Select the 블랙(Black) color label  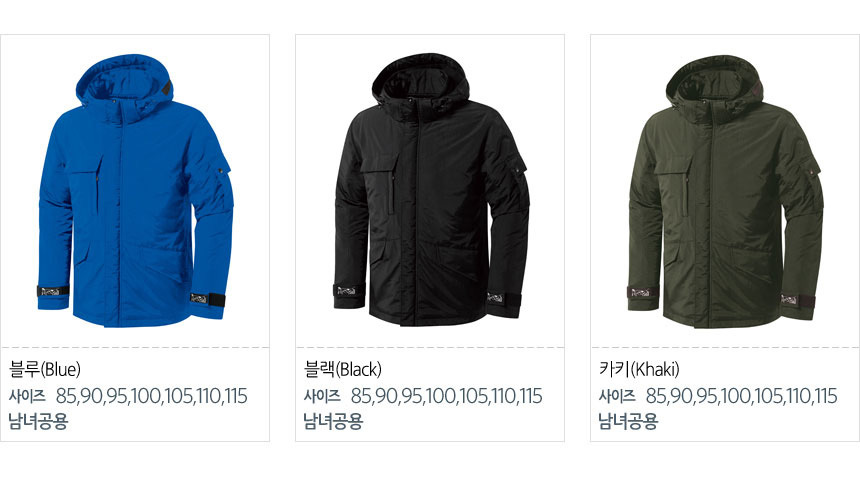pos(343,369)
